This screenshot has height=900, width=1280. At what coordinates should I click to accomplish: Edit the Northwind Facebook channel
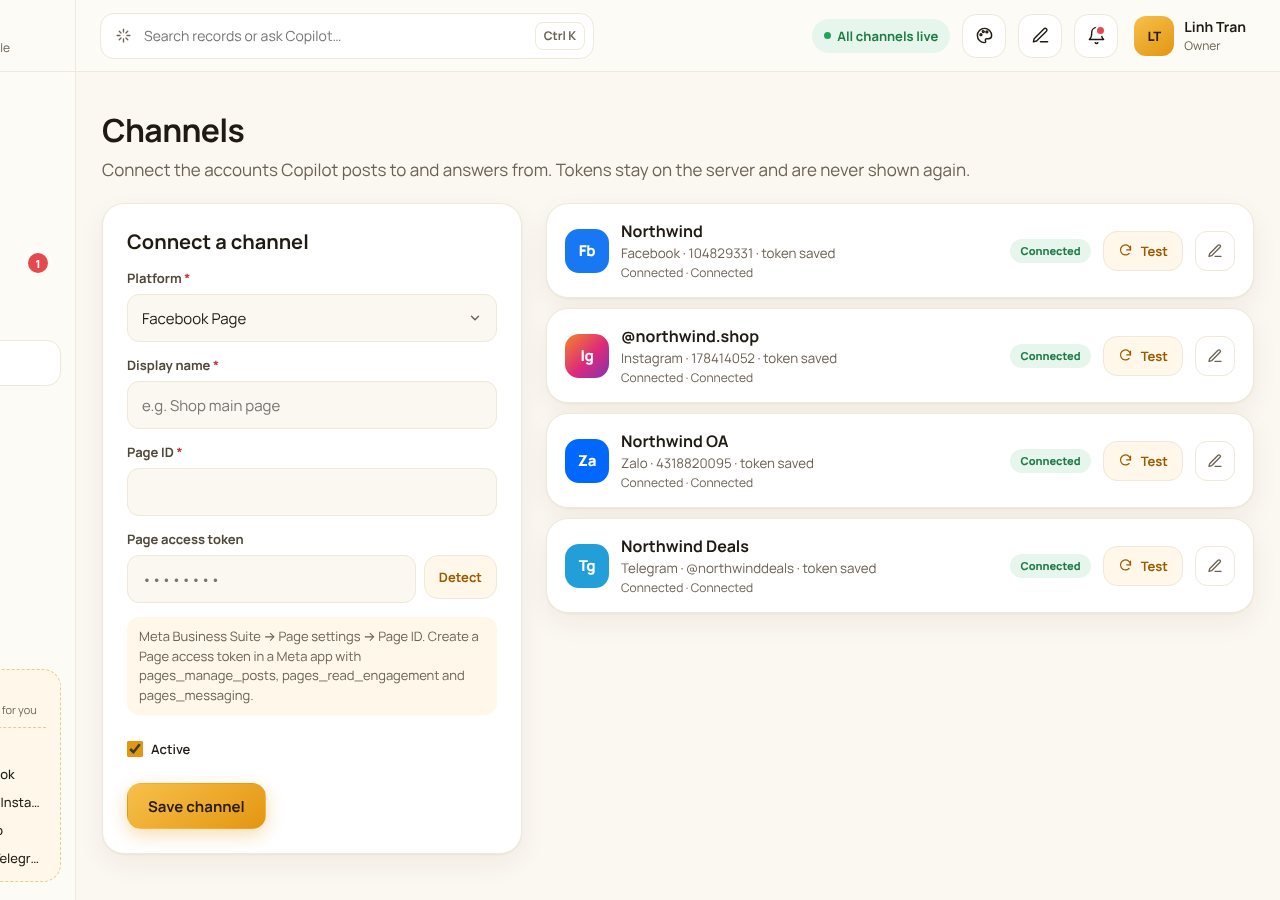tap(1215, 251)
